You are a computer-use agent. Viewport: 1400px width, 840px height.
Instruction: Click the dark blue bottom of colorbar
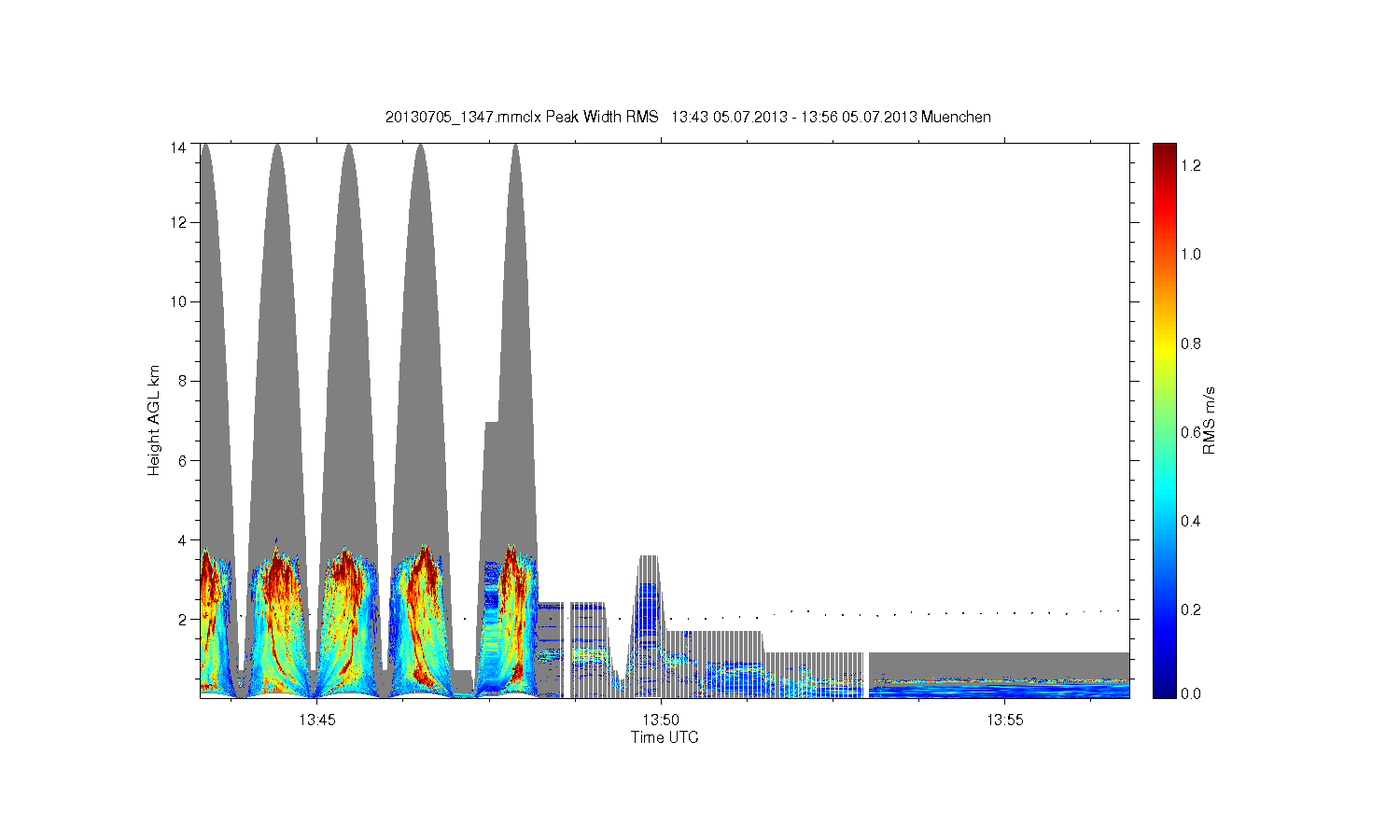click(x=1164, y=689)
